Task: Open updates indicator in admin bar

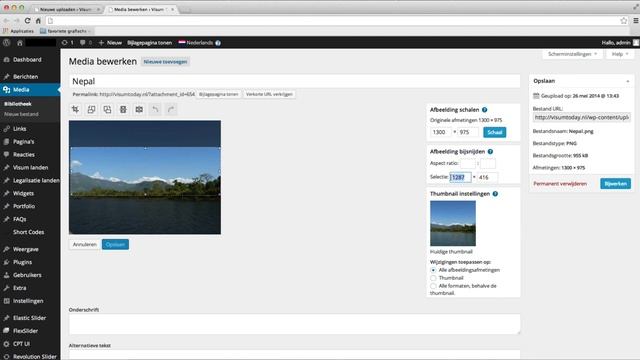Action: (x=67, y=42)
